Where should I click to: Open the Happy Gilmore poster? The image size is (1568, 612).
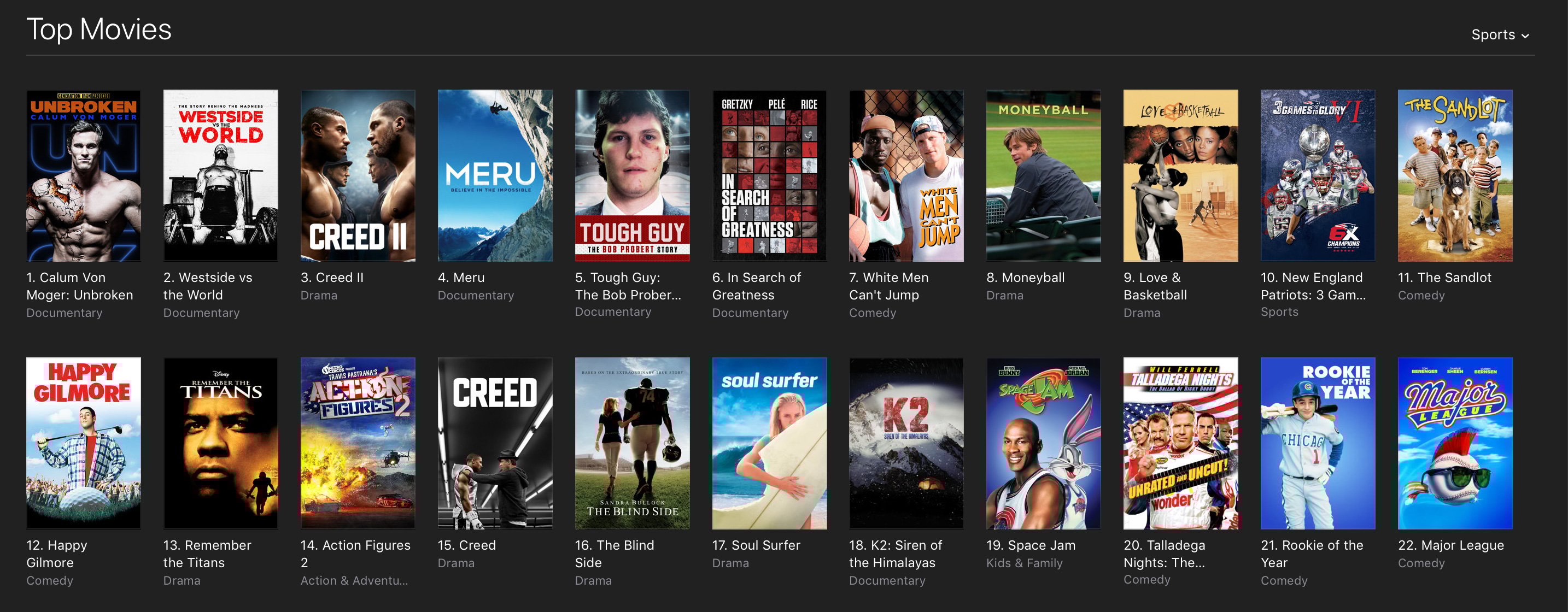pos(84,443)
